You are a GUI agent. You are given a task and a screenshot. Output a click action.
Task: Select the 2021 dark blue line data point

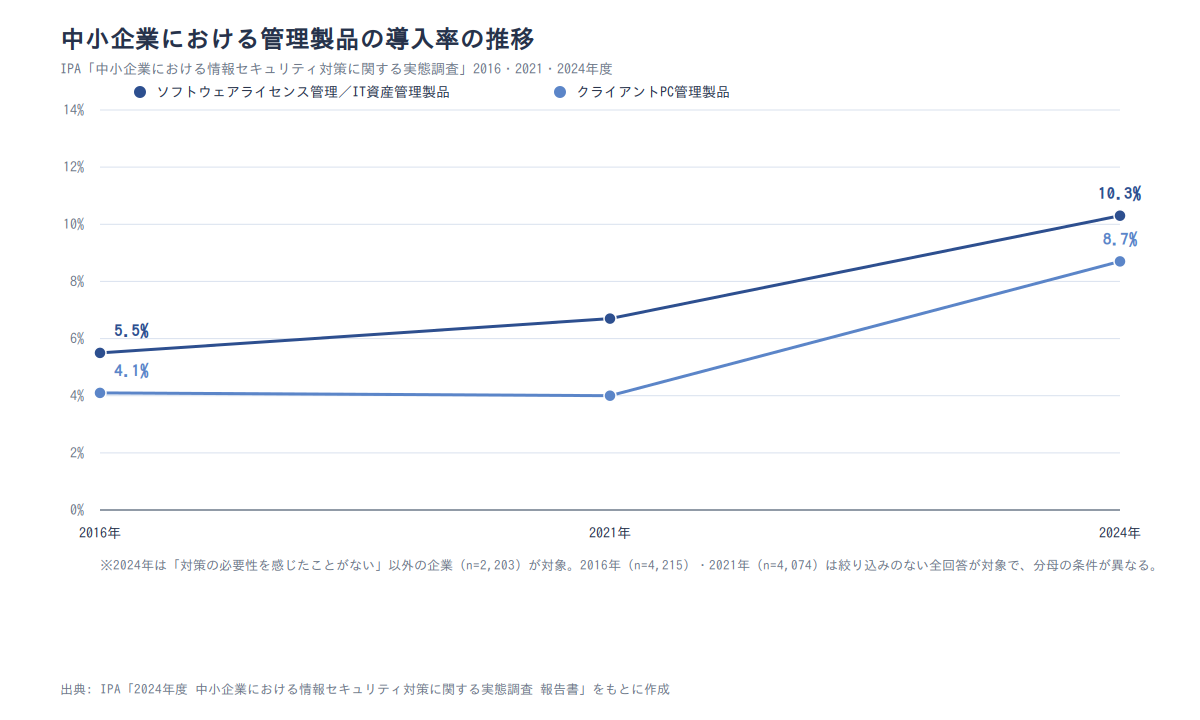coord(610,319)
